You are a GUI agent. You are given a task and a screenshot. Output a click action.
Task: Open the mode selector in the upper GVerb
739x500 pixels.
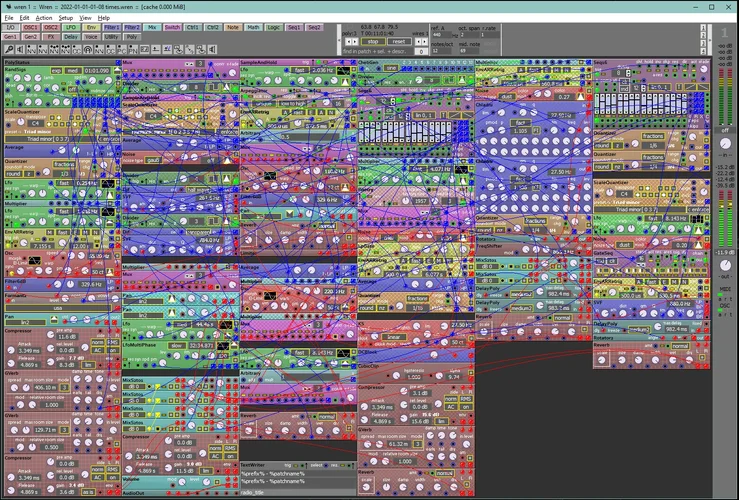[63, 387]
